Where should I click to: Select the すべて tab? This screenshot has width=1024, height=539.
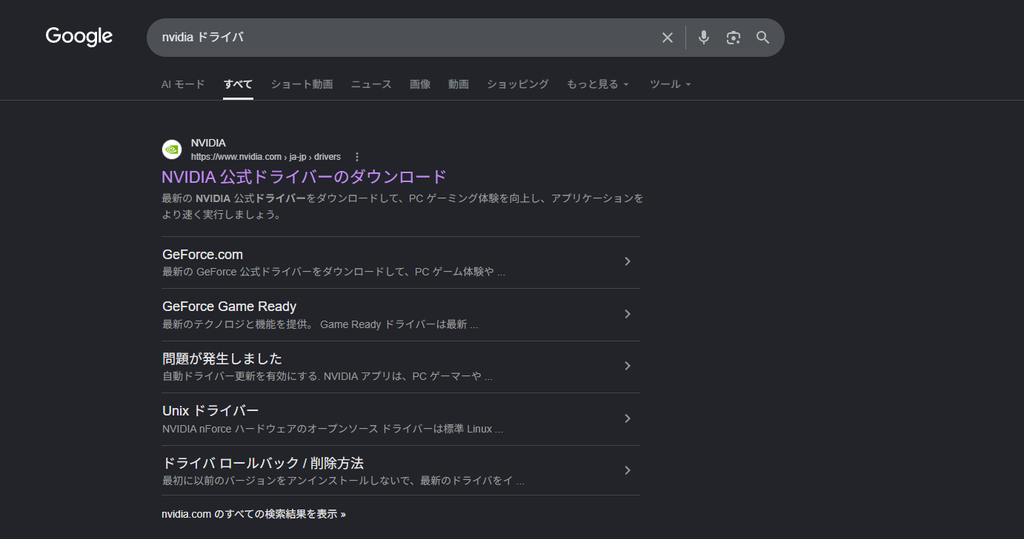click(x=238, y=84)
